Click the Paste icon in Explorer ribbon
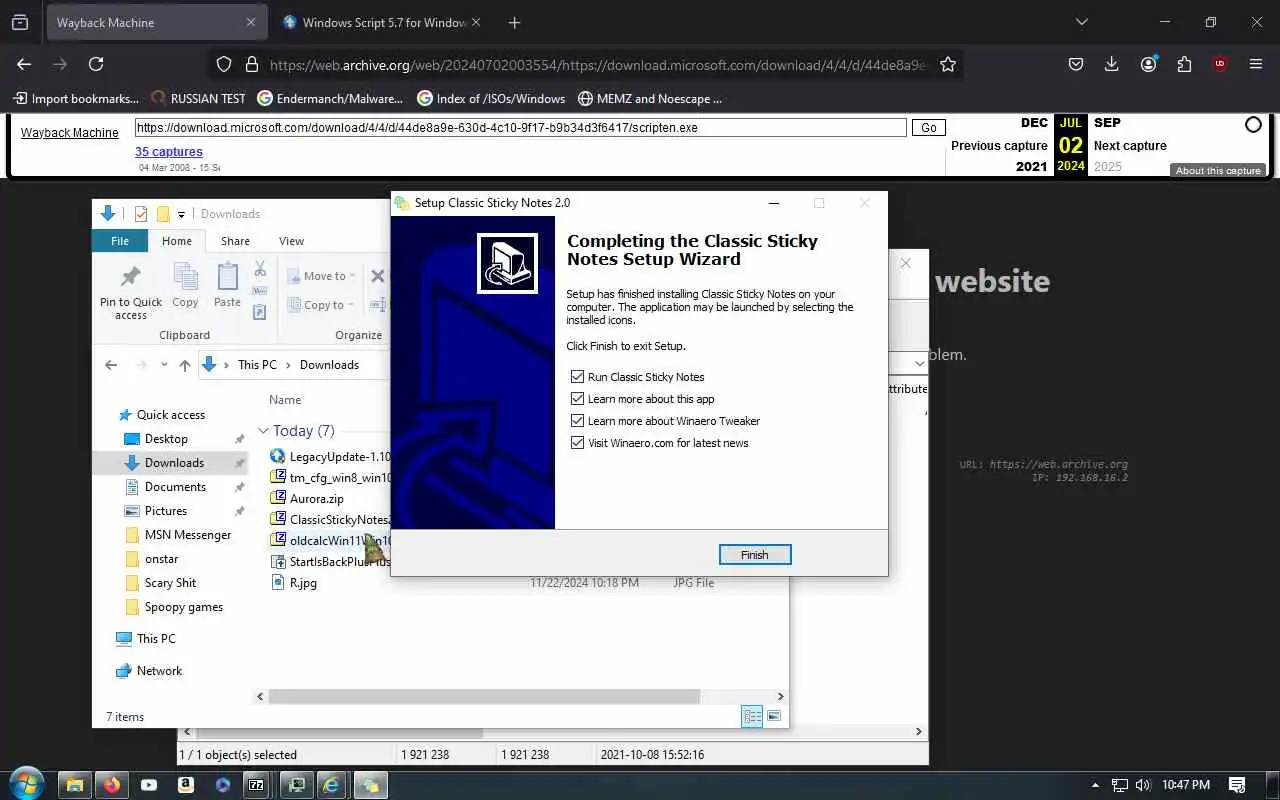 tap(227, 285)
